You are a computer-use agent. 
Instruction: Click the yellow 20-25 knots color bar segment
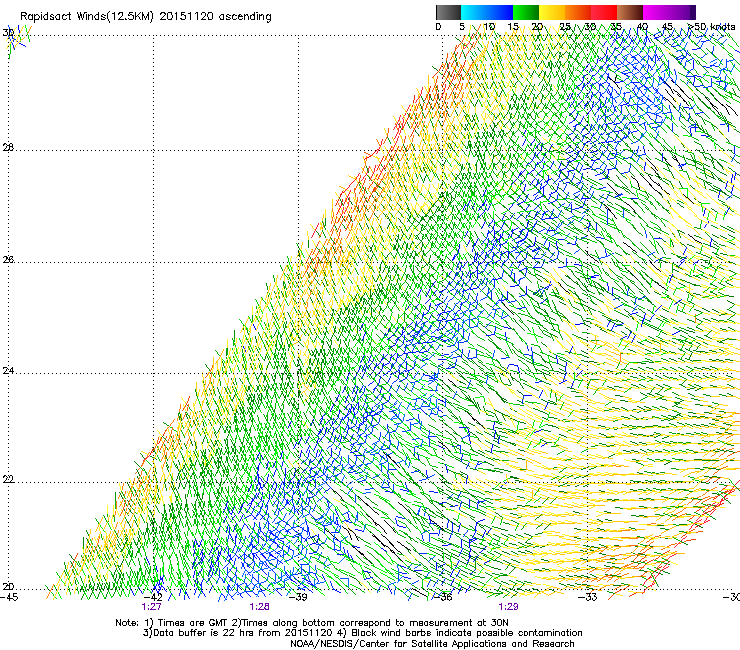pyautogui.click(x=552, y=12)
